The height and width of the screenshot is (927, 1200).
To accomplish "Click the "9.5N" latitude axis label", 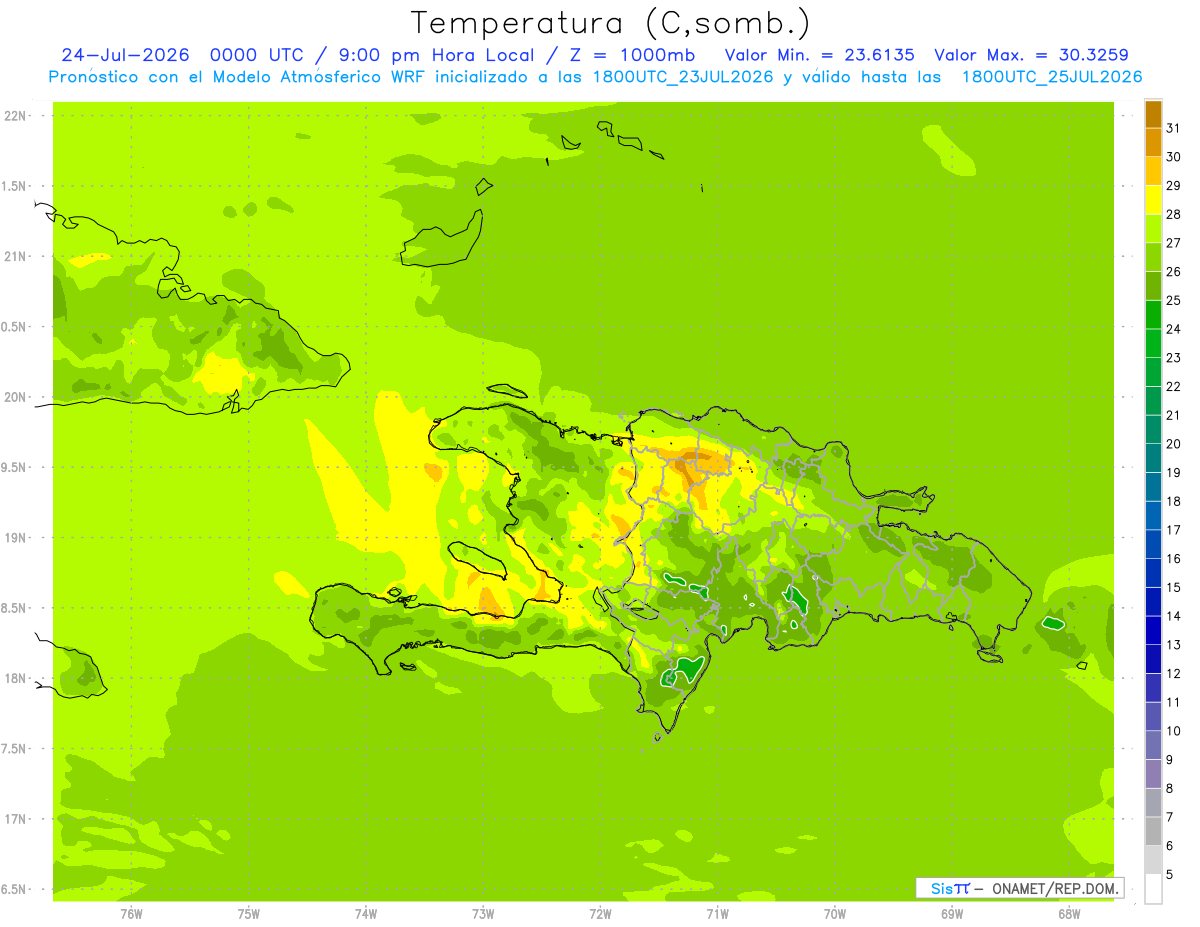I will [15, 467].
